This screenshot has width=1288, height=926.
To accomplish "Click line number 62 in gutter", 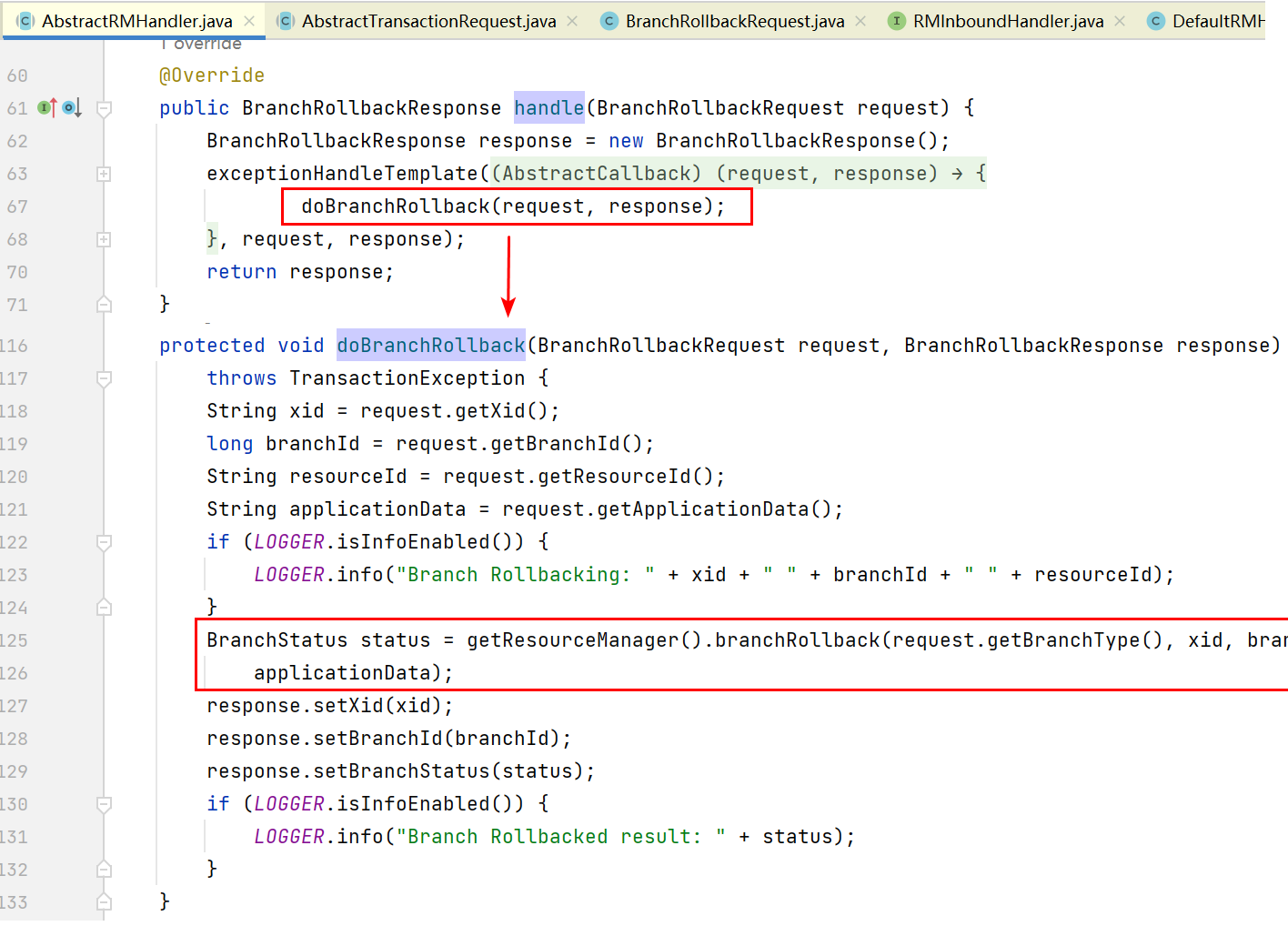I will click(17, 141).
